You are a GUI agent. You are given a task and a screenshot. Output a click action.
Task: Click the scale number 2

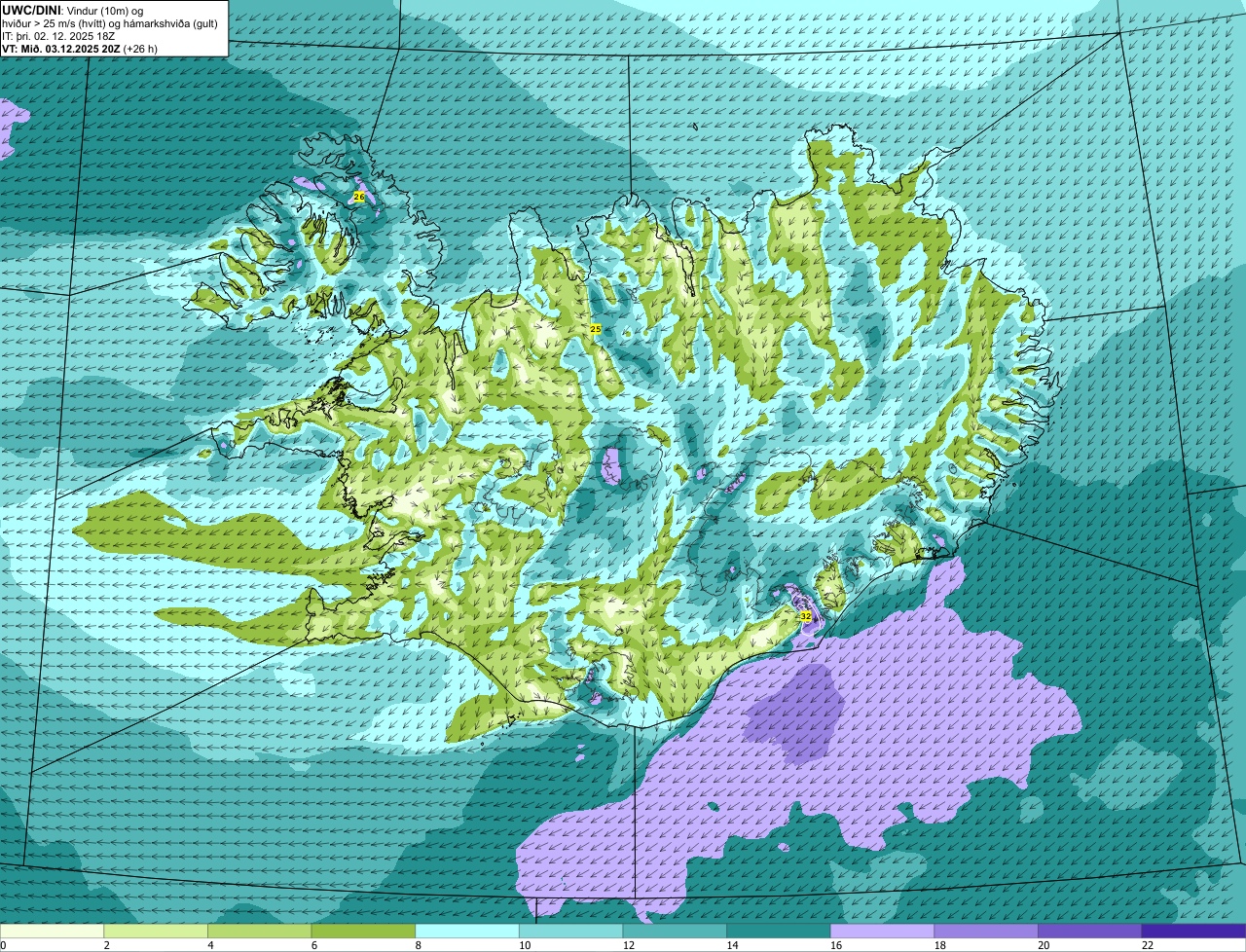(x=106, y=945)
